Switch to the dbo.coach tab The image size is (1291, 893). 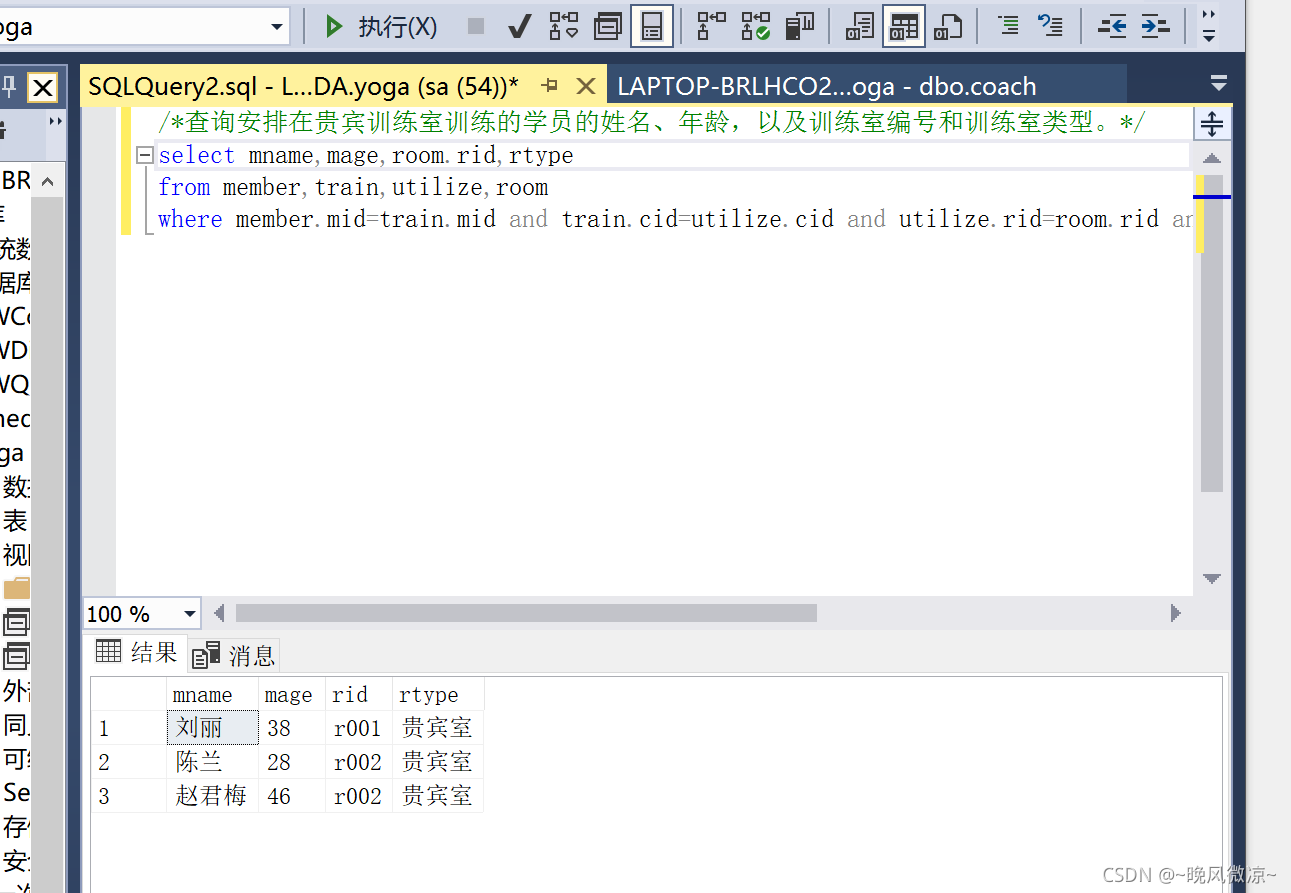tap(826, 86)
